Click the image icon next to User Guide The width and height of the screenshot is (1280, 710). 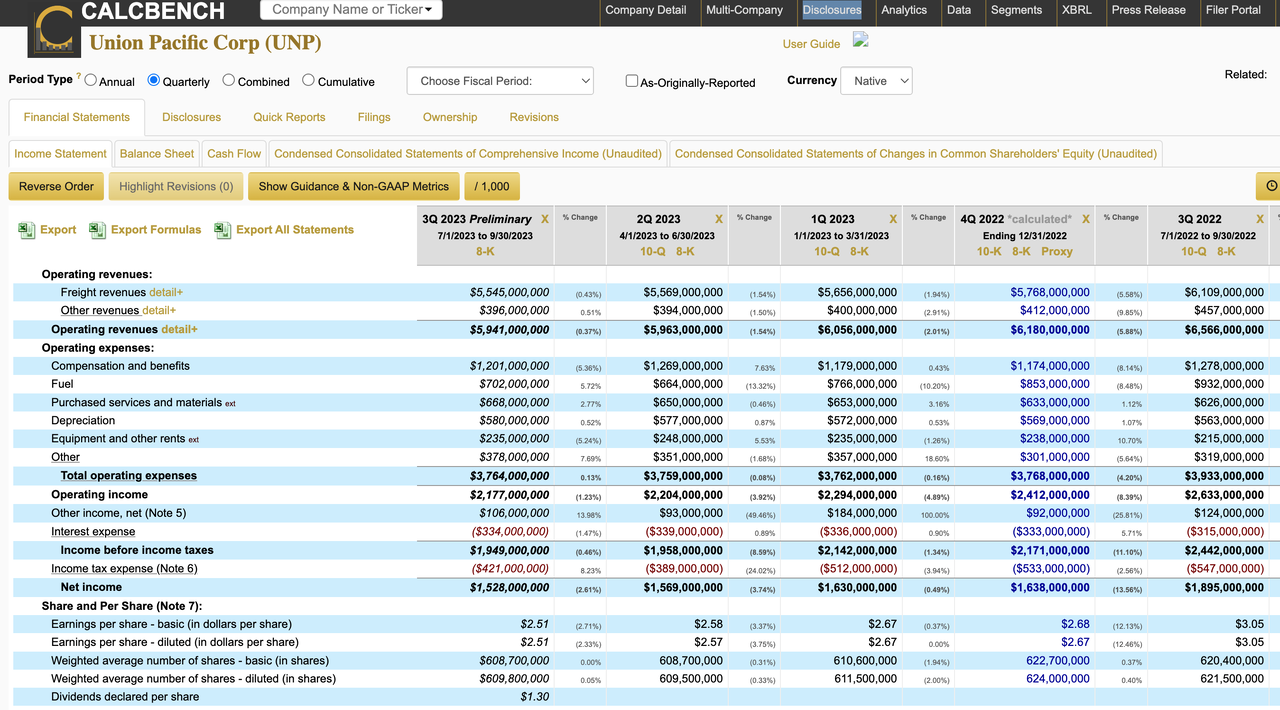(x=861, y=40)
